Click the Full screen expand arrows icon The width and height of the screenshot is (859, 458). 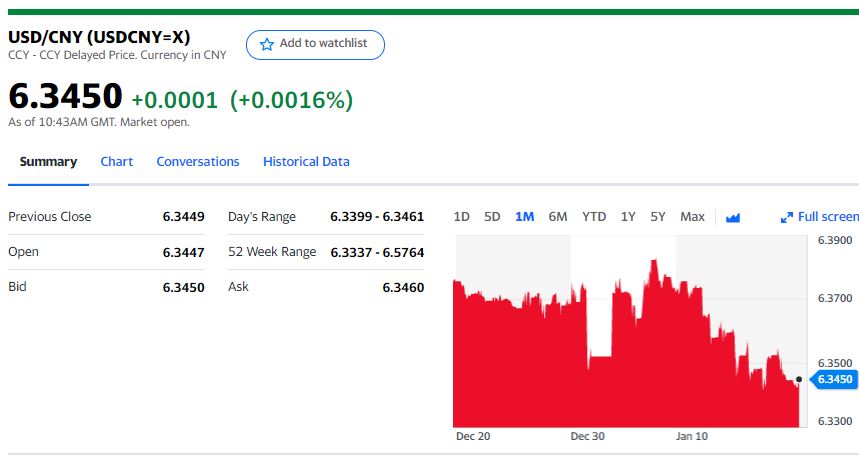tap(786, 217)
